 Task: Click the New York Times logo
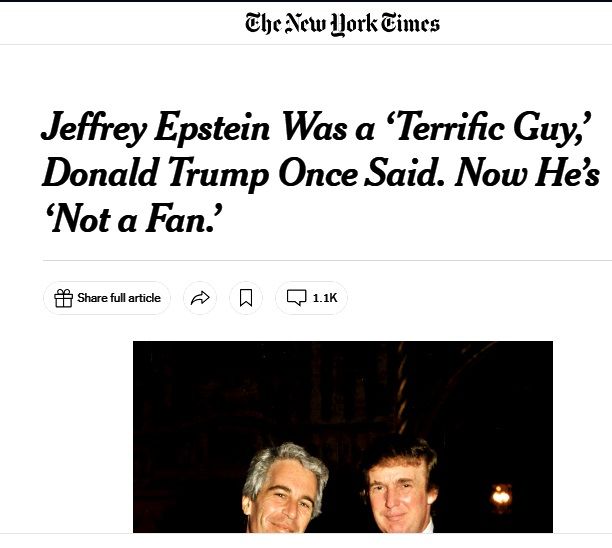(x=341, y=23)
